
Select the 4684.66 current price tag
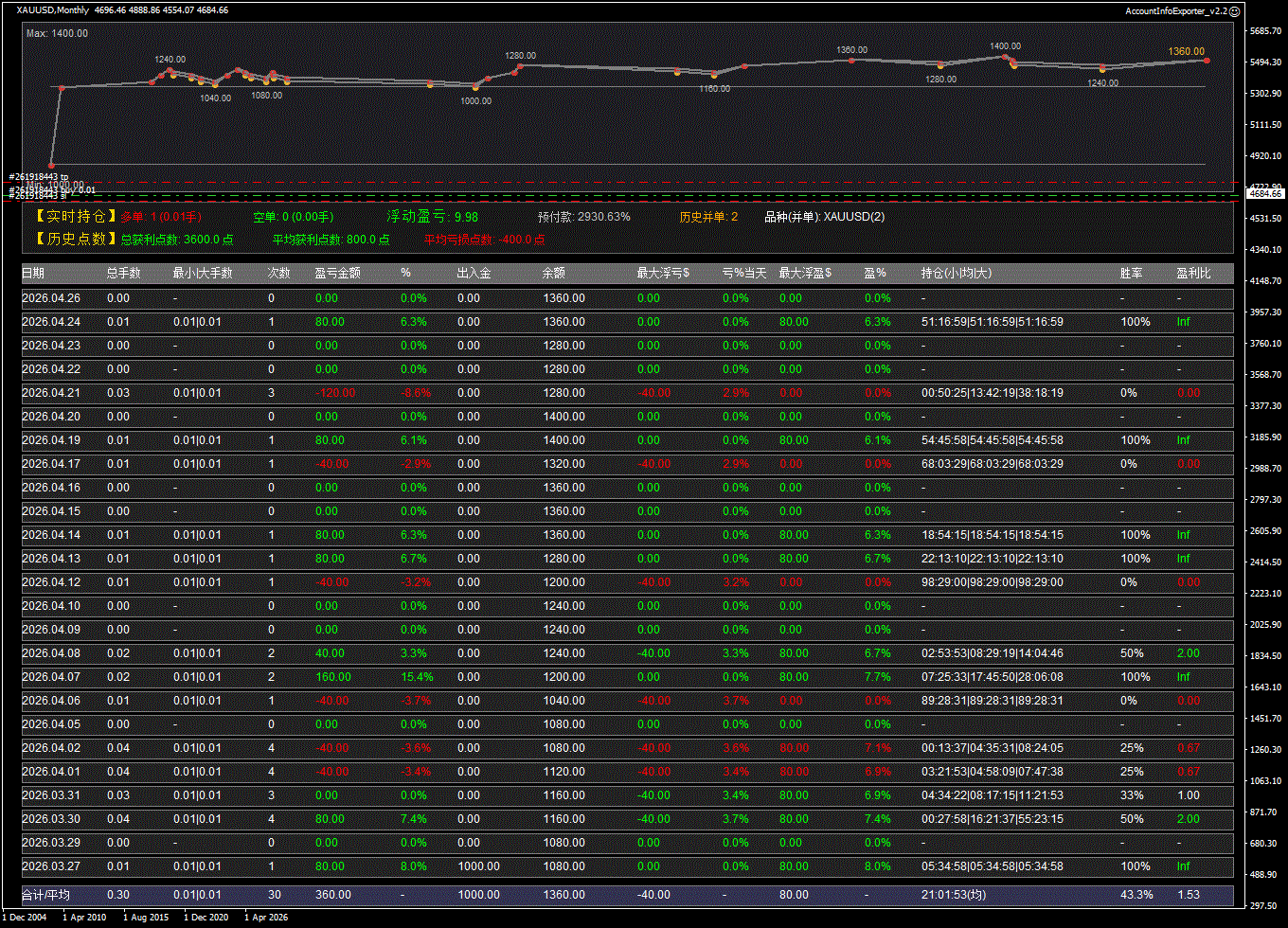[x=1264, y=193]
